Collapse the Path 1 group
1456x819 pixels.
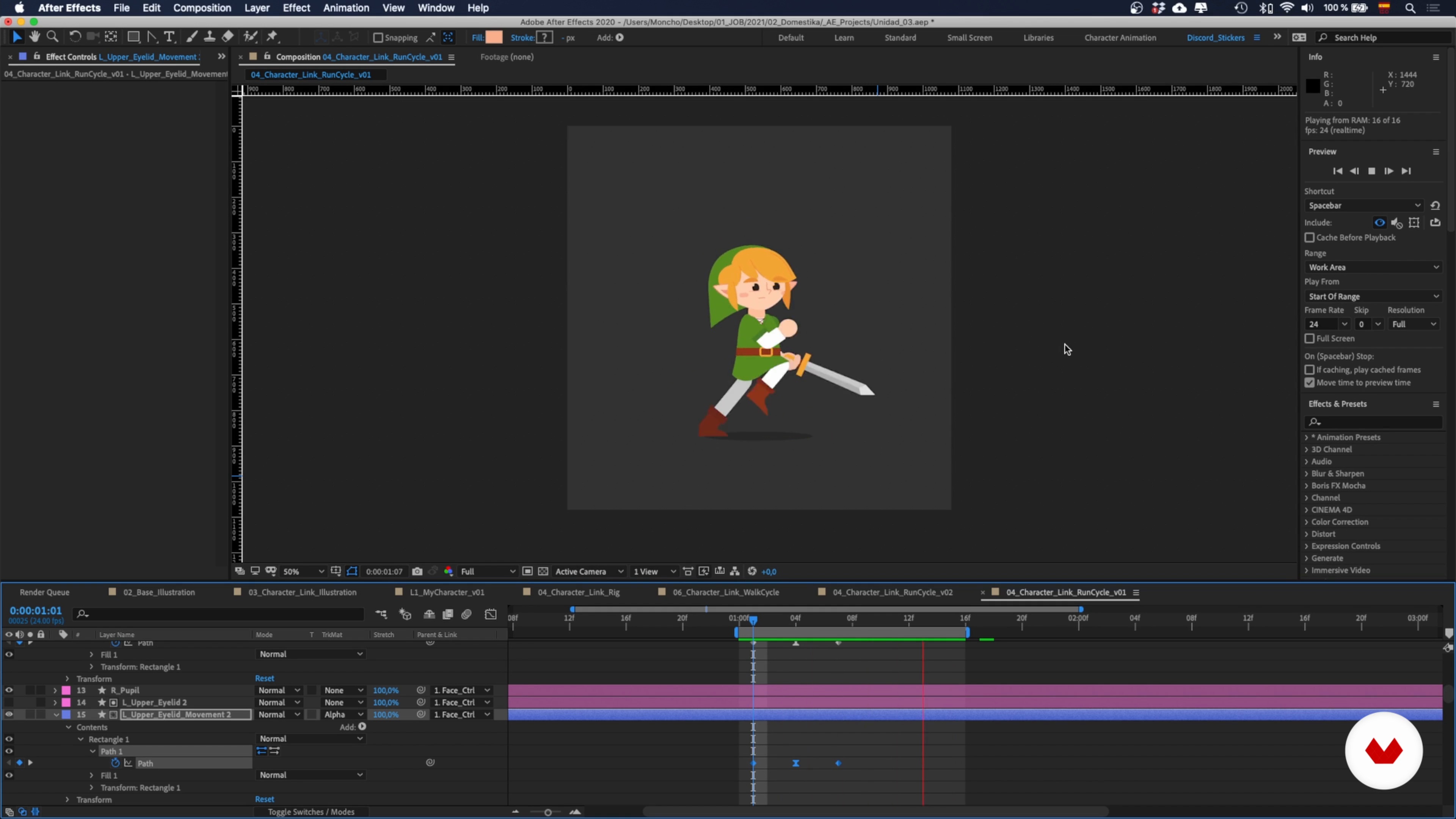tap(93, 751)
